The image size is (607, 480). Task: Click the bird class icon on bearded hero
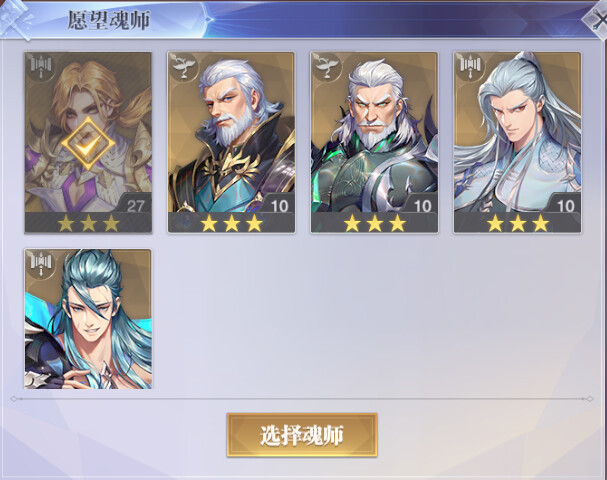tap(183, 67)
